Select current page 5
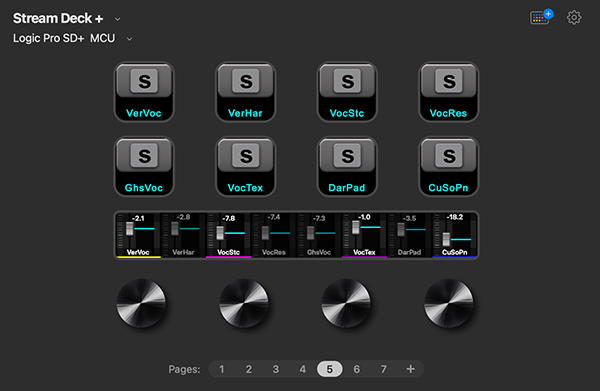 [329, 369]
